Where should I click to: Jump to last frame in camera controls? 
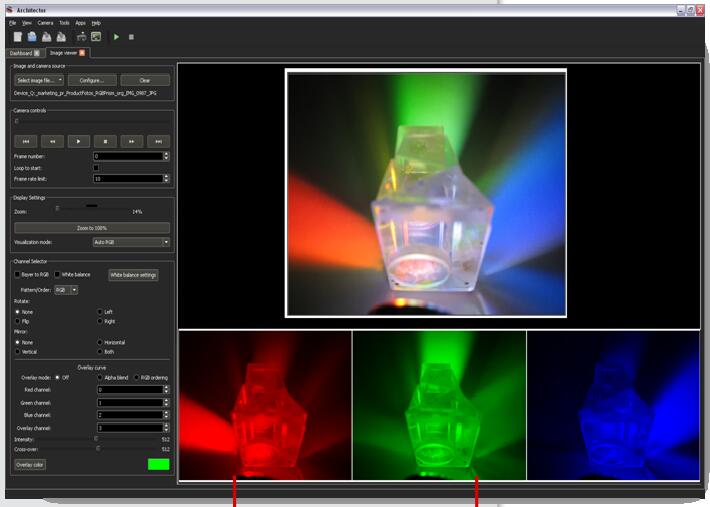point(158,142)
